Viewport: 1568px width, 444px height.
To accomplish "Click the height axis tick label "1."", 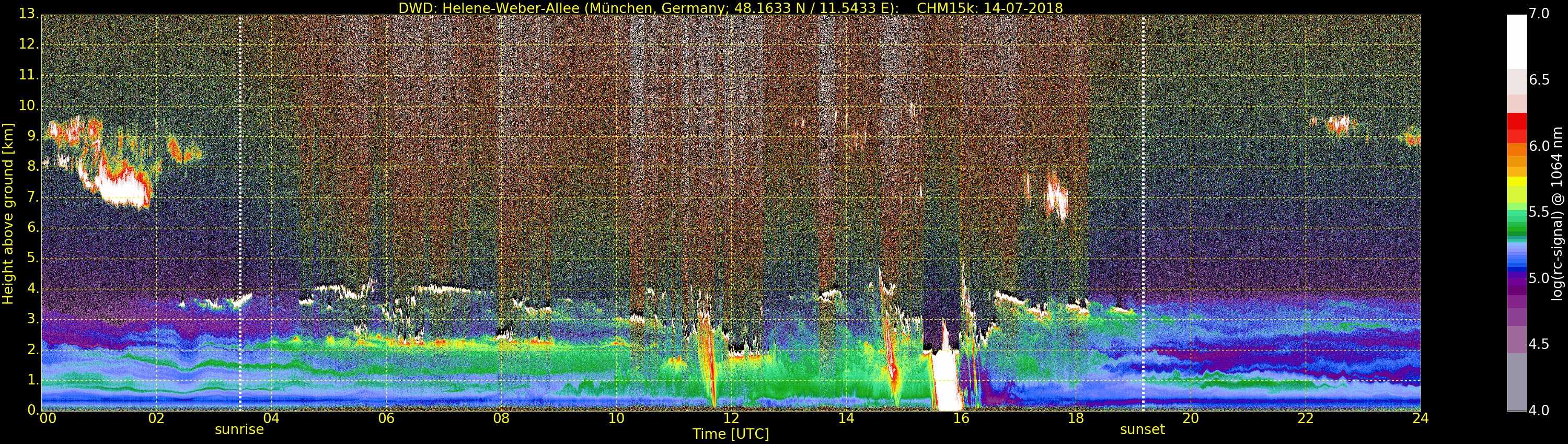I will pyautogui.click(x=33, y=380).
